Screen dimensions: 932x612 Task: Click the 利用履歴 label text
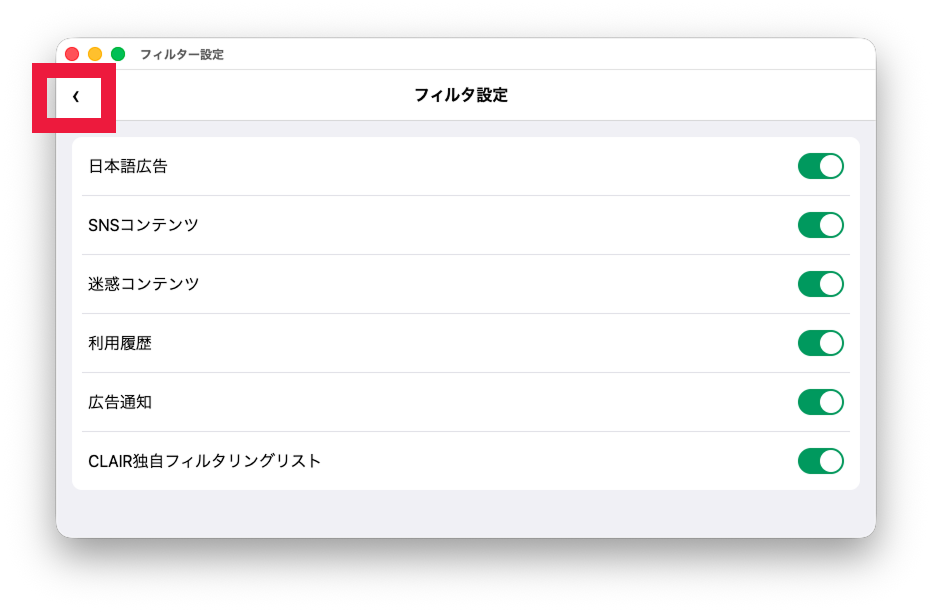tap(120, 343)
